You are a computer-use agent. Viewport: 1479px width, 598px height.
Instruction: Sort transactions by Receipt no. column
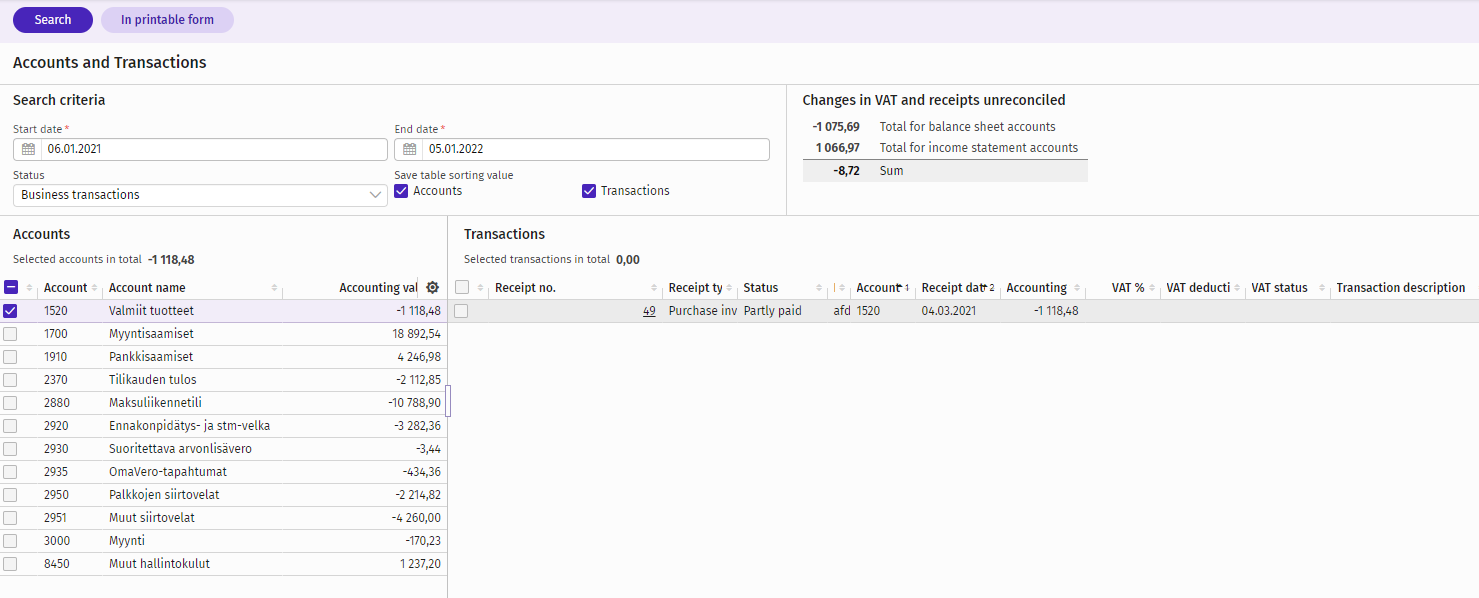coord(655,288)
